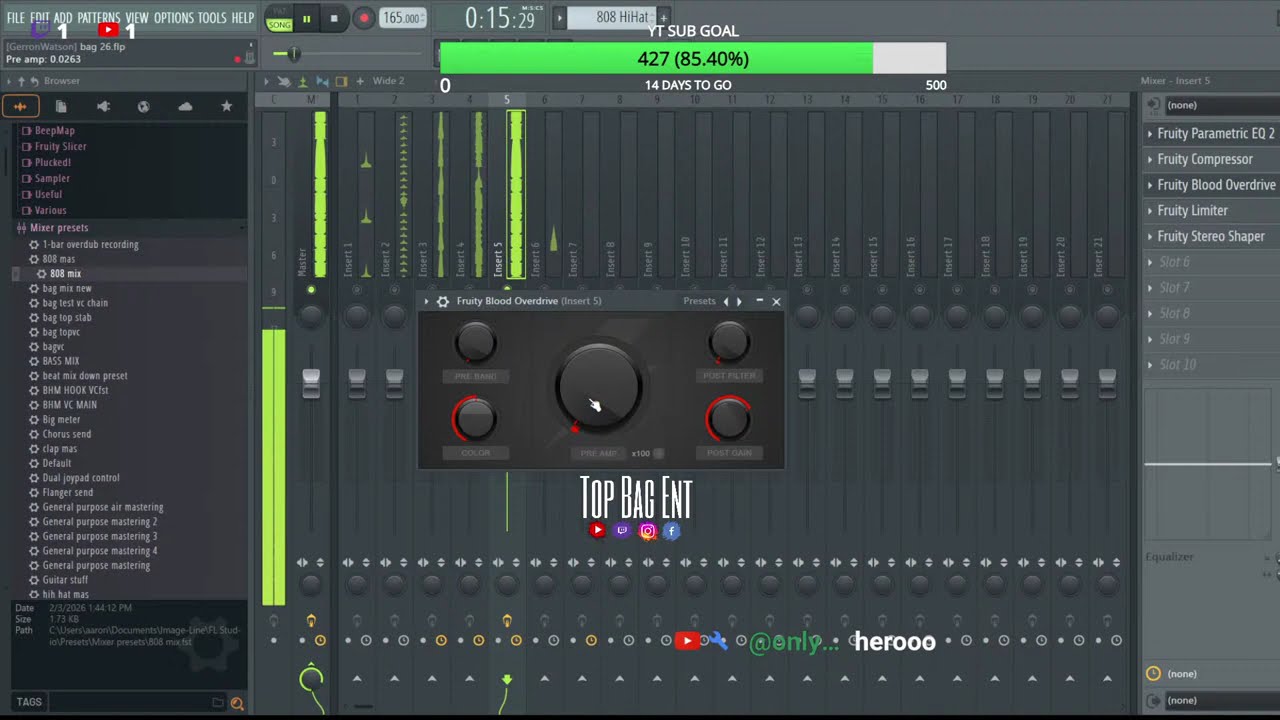Click the orange square icon in mixer toolbar

pyautogui.click(x=341, y=81)
